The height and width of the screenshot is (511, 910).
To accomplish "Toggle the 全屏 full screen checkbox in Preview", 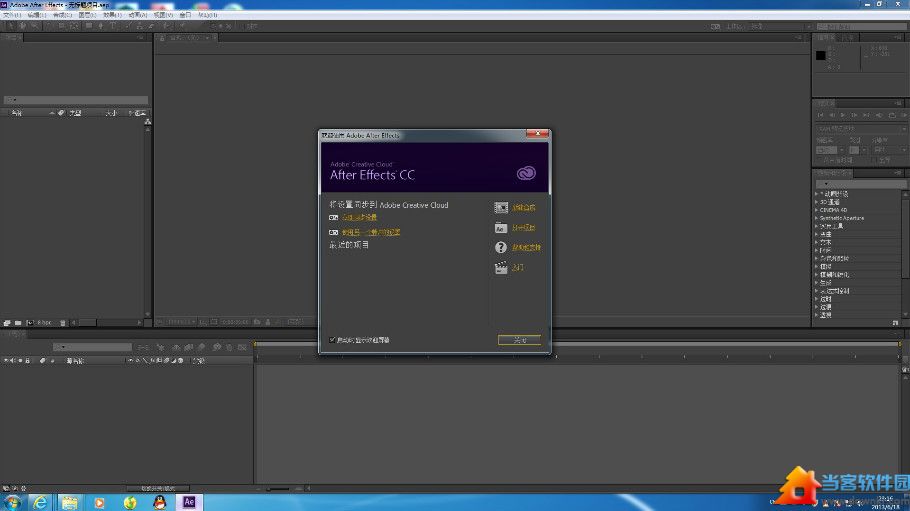I will [876, 160].
